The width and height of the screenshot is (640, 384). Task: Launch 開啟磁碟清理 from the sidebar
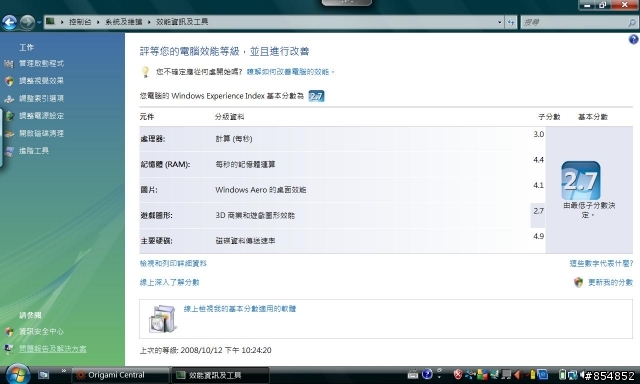[x=41, y=133]
